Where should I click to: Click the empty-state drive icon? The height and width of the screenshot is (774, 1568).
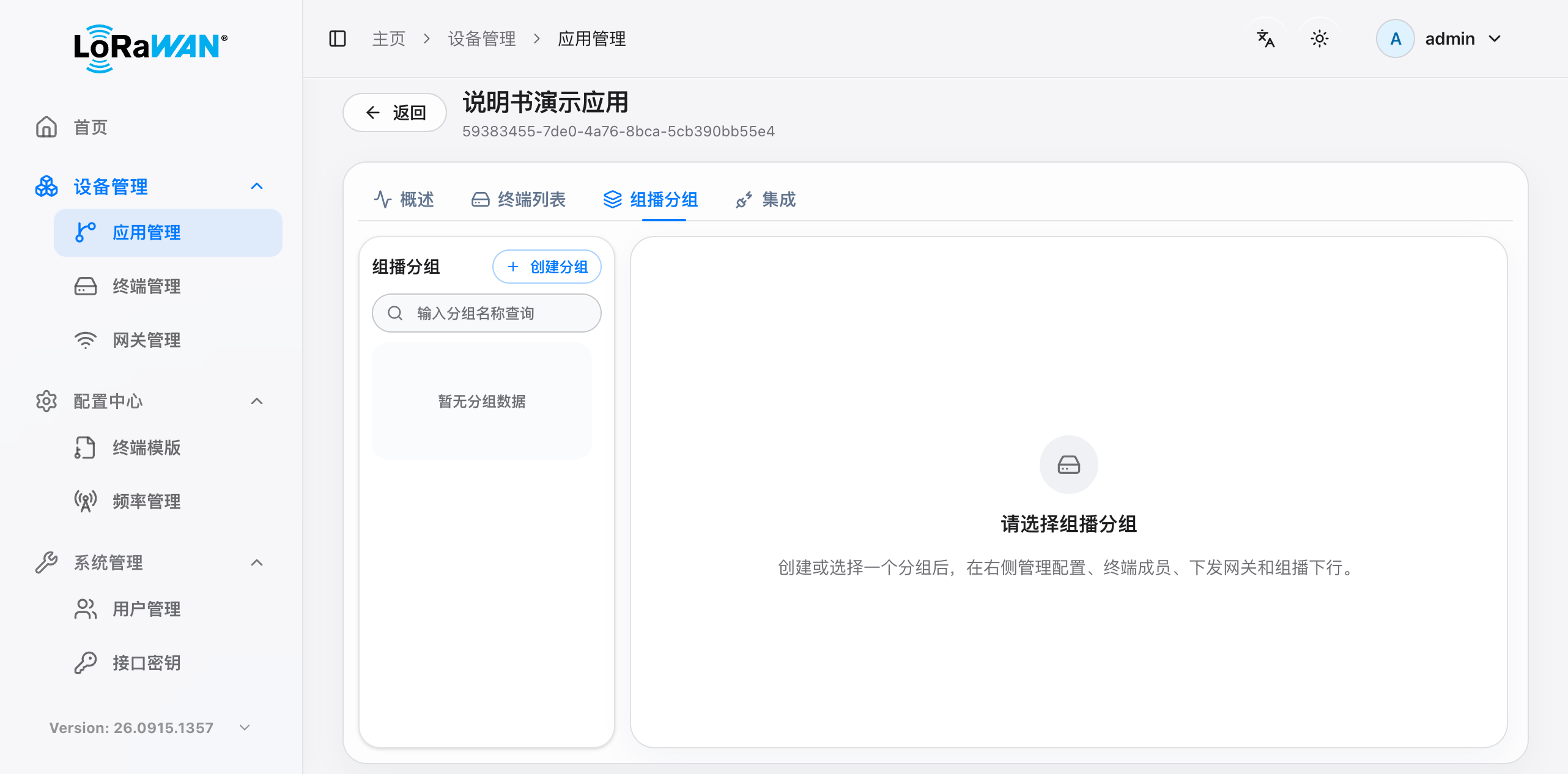click(x=1068, y=465)
